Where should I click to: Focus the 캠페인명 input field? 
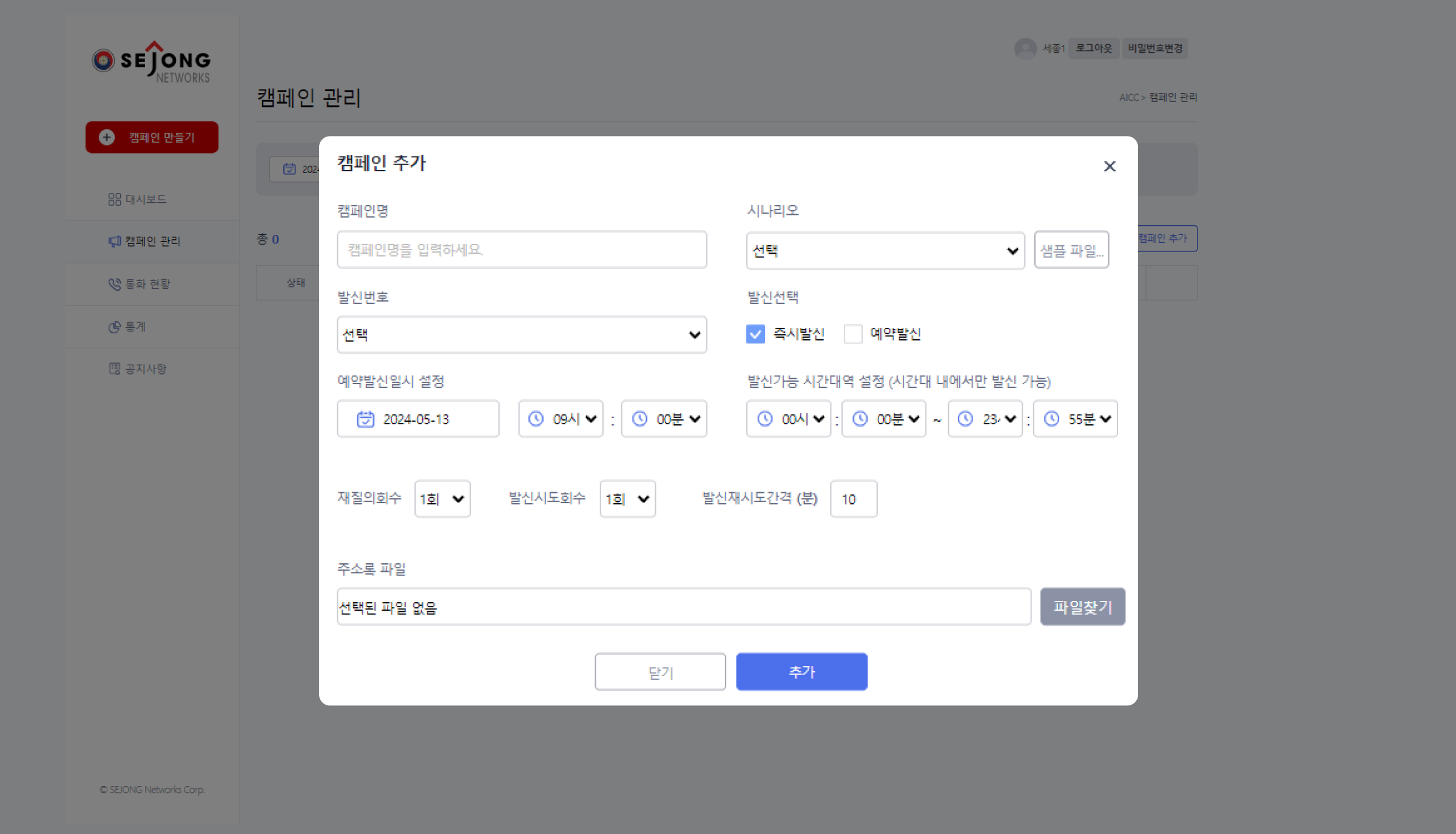click(522, 249)
